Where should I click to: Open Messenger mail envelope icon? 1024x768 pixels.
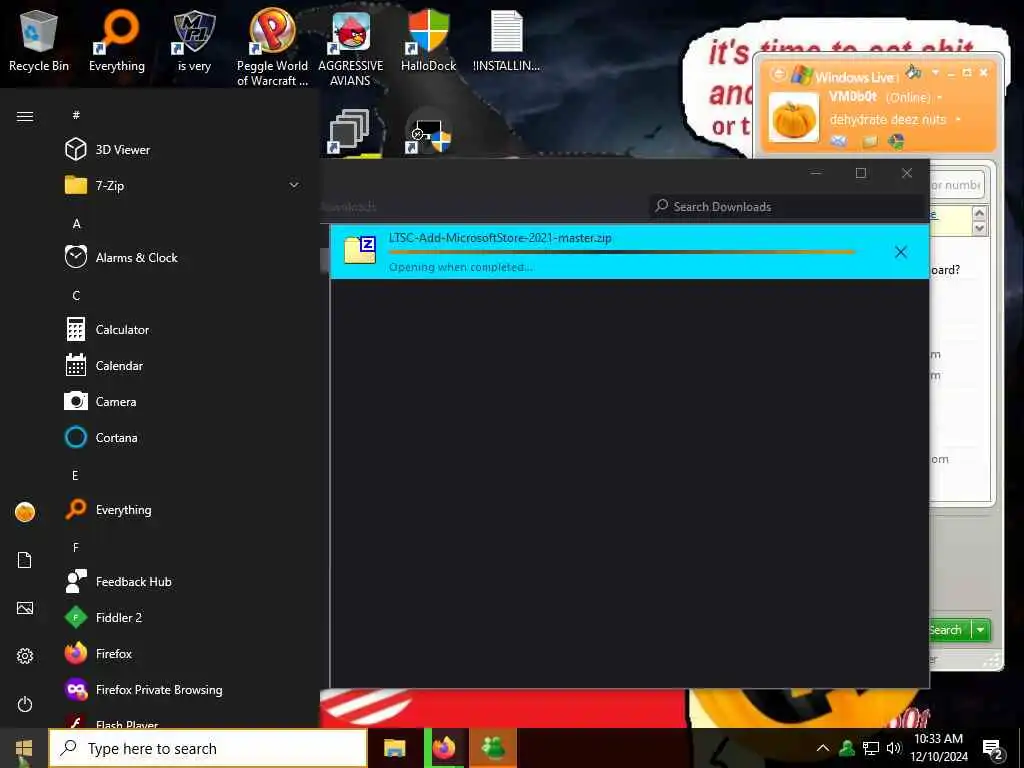click(839, 141)
